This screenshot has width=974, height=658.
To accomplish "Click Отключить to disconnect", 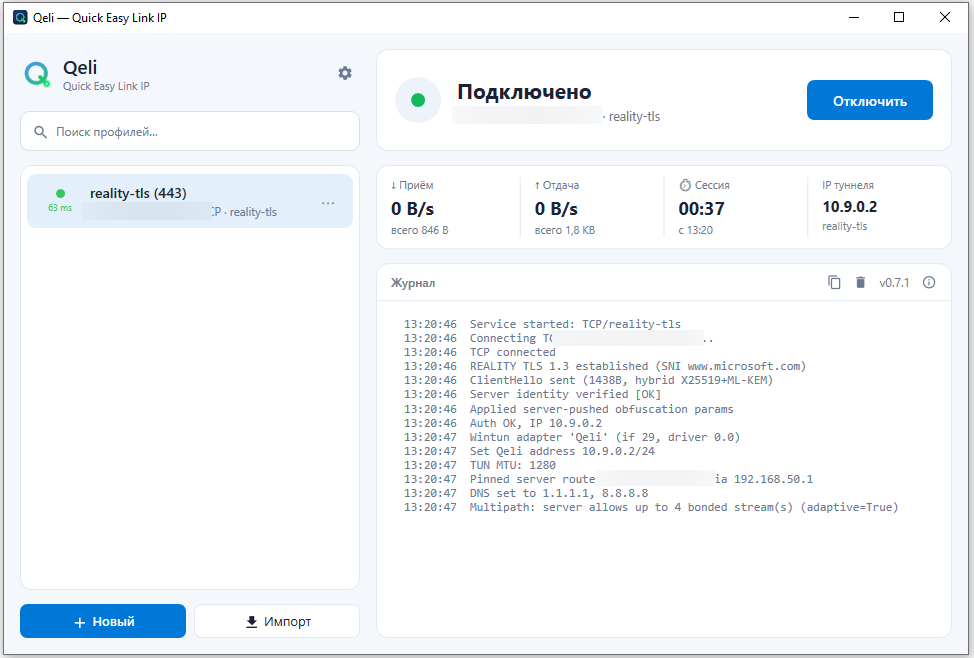I will pyautogui.click(x=870, y=100).
